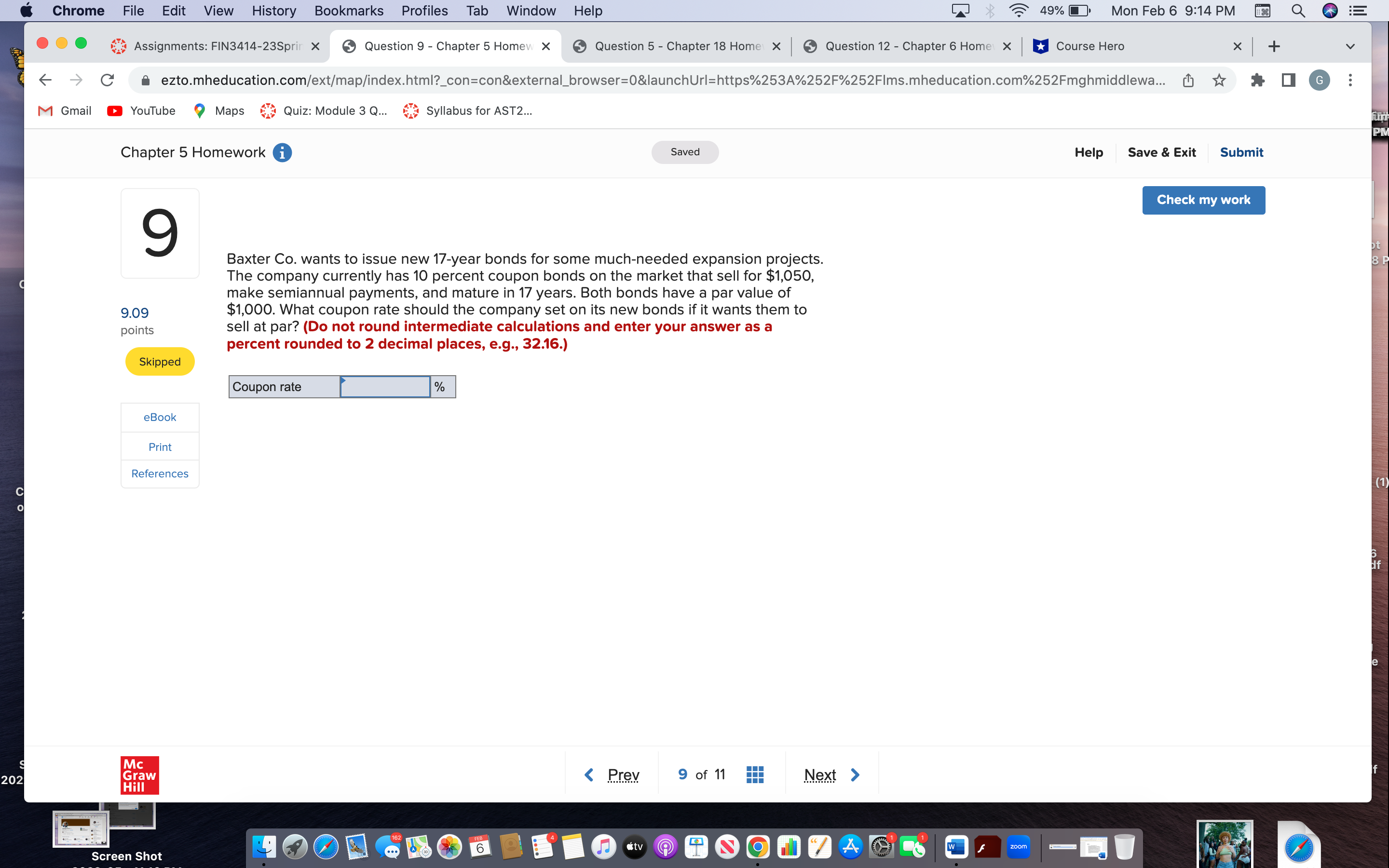Open the eBook link in the sidebar

coord(160,417)
